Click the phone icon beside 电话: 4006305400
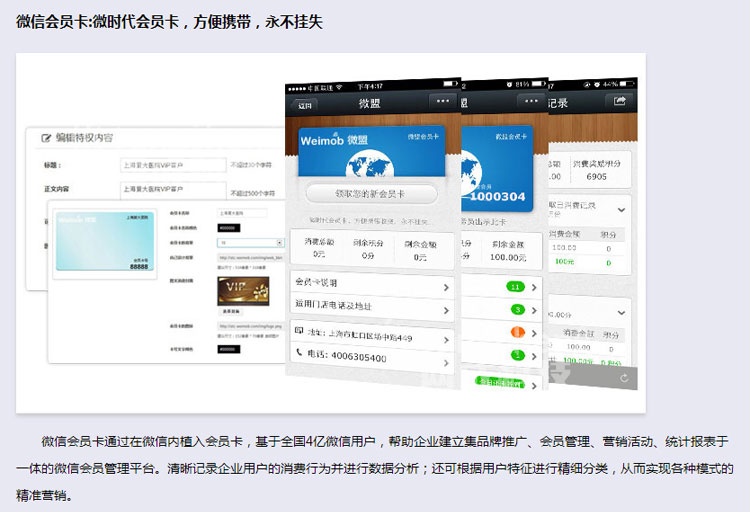This screenshot has height=512, width=750. tap(299, 353)
